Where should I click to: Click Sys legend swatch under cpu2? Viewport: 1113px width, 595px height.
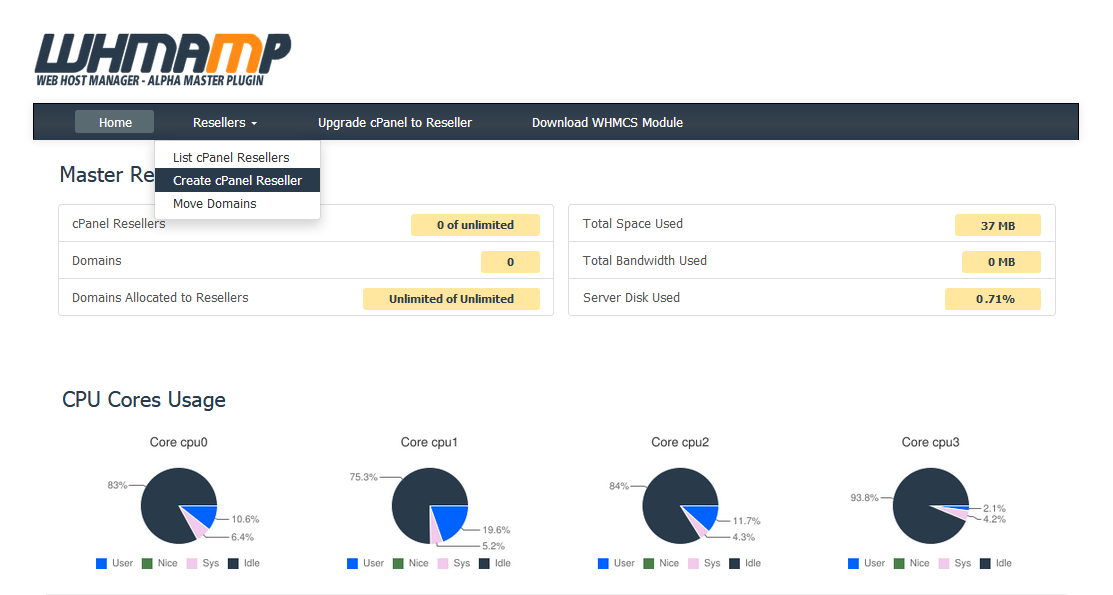[x=693, y=563]
